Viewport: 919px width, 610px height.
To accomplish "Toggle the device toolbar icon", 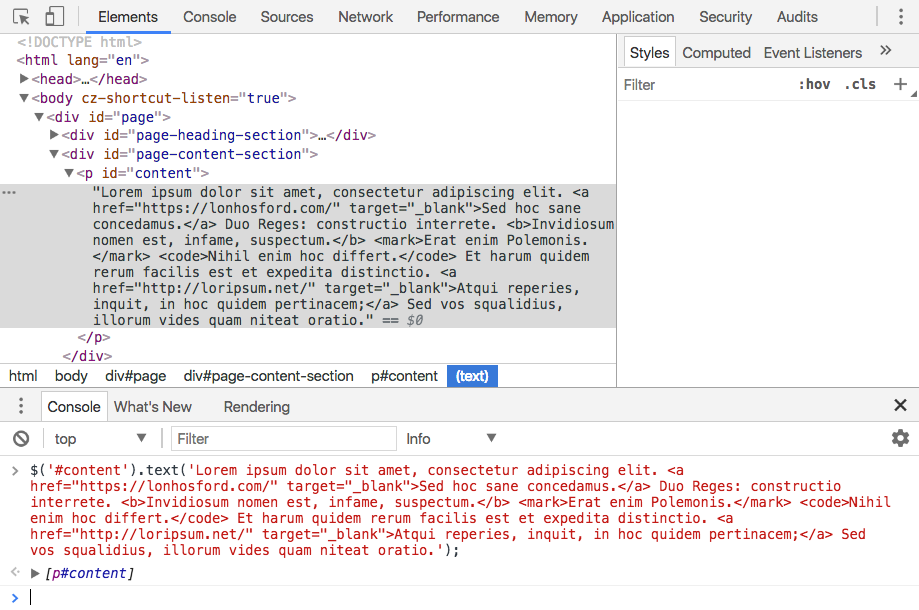I will 55,16.
